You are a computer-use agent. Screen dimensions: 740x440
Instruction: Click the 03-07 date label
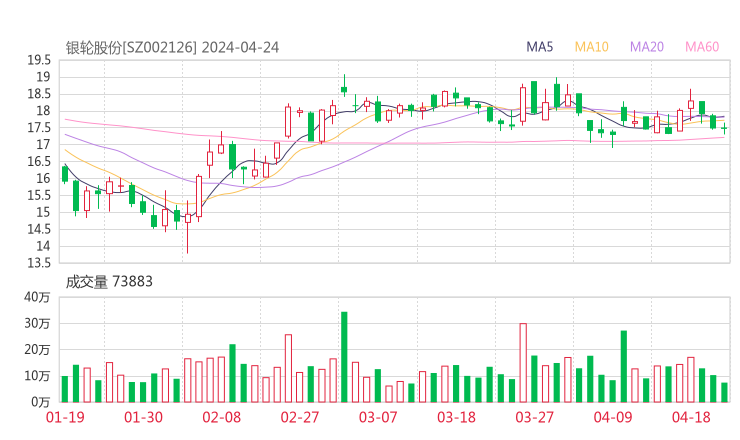(x=378, y=417)
